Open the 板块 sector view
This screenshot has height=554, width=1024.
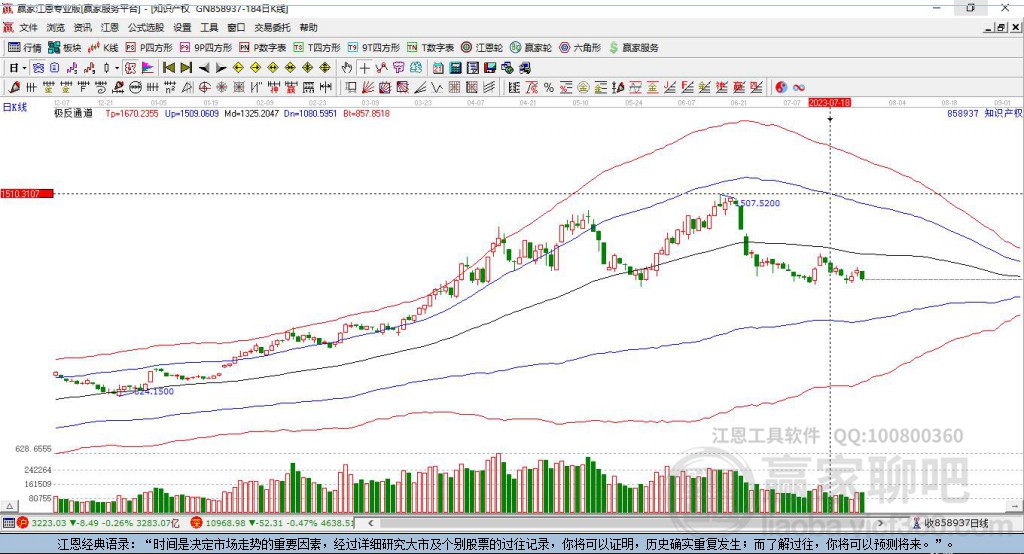[65, 47]
